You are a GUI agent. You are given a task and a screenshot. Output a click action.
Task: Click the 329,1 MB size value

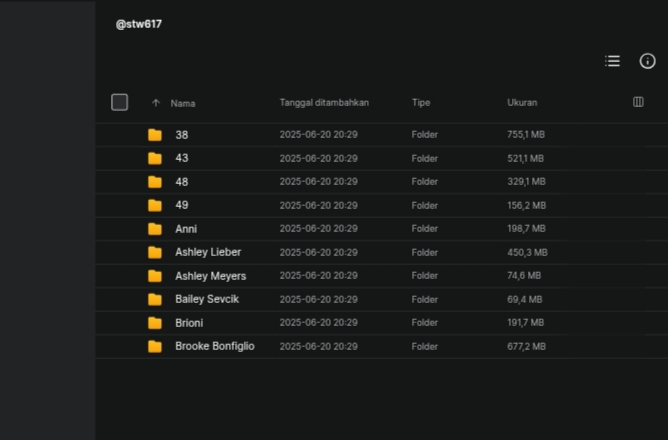pos(526,181)
